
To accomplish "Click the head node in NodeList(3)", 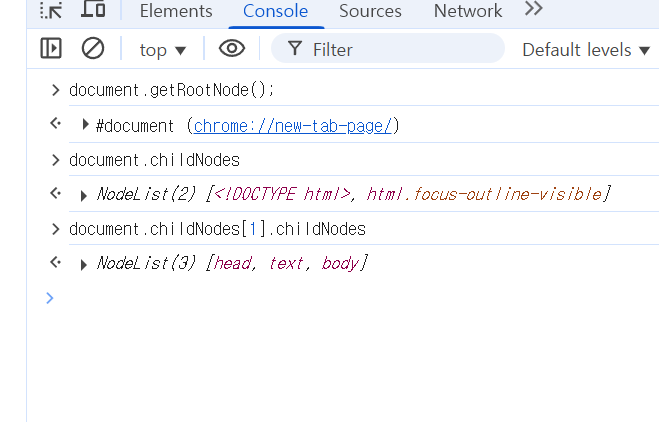I will click(x=233, y=264).
